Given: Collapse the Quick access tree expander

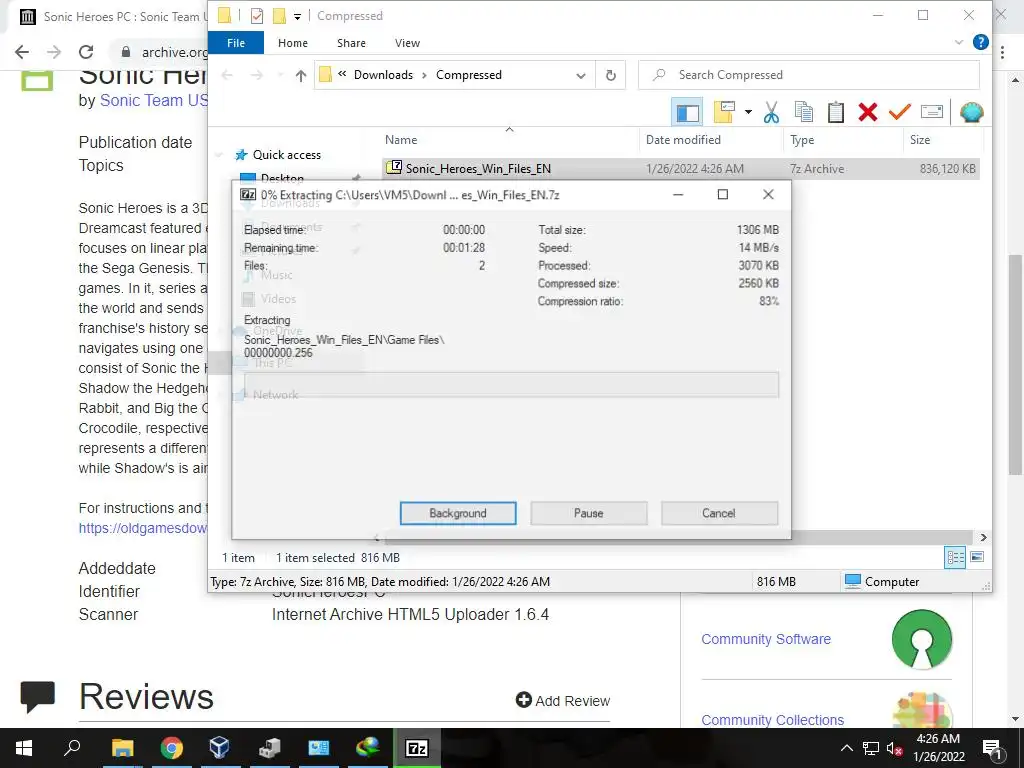Looking at the screenshot, I should tap(219, 155).
